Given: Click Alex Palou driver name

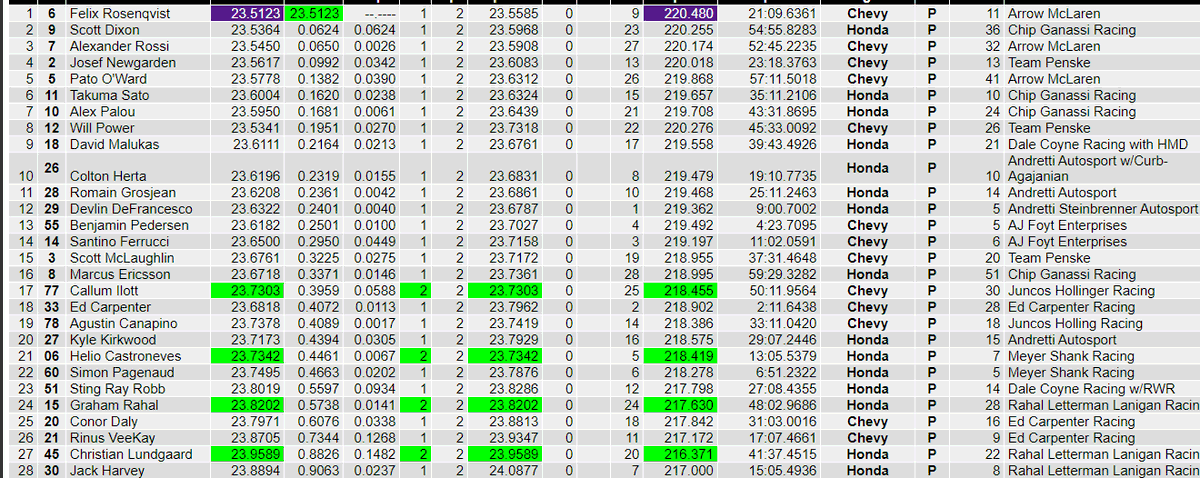Looking at the screenshot, I should pyautogui.click(x=102, y=111).
